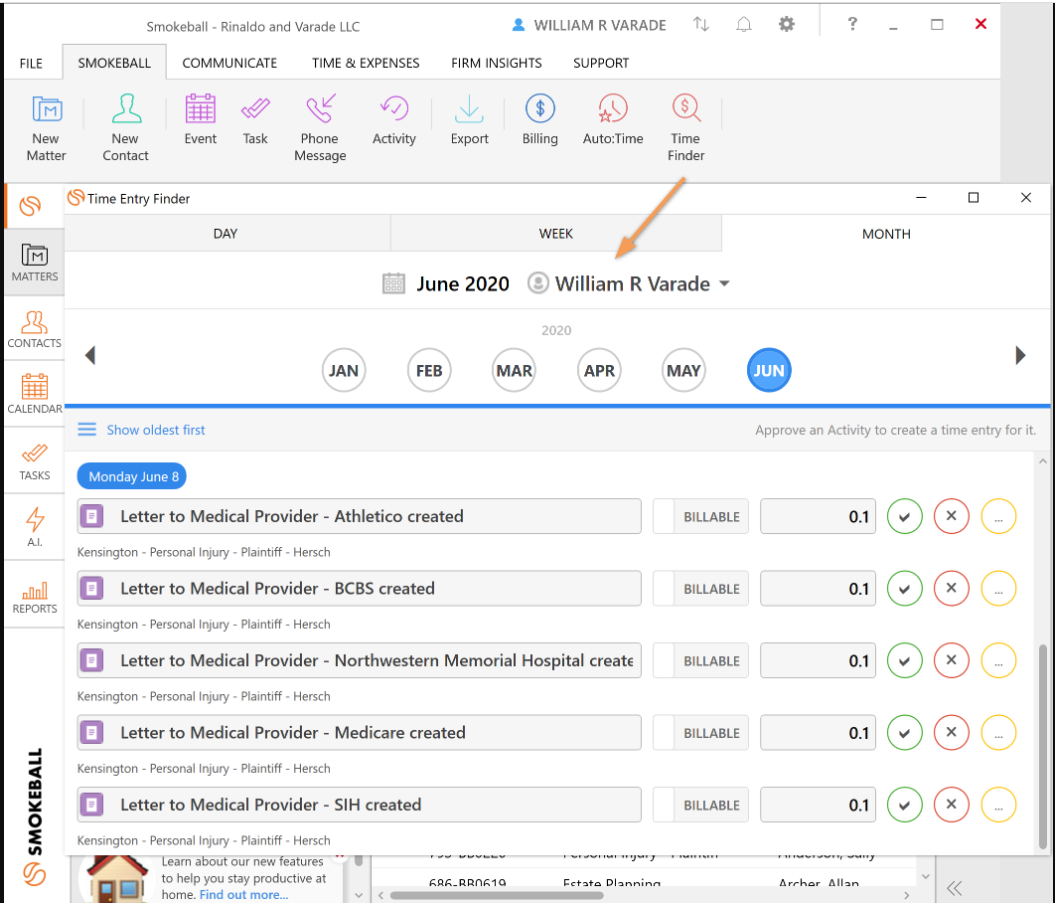The height and width of the screenshot is (903, 1055).
Task: Go to next months with right arrow
Action: pyautogui.click(x=1020, y=355)
